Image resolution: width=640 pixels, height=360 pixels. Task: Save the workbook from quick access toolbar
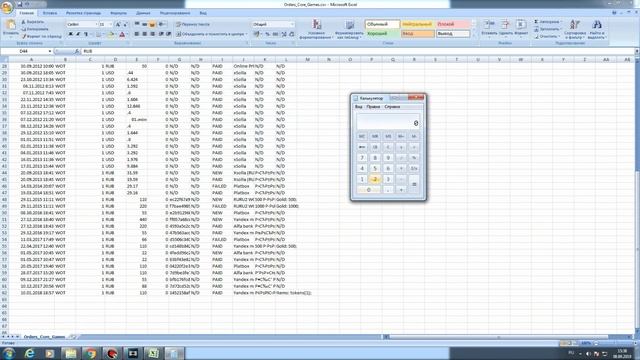tap(19, 4)
